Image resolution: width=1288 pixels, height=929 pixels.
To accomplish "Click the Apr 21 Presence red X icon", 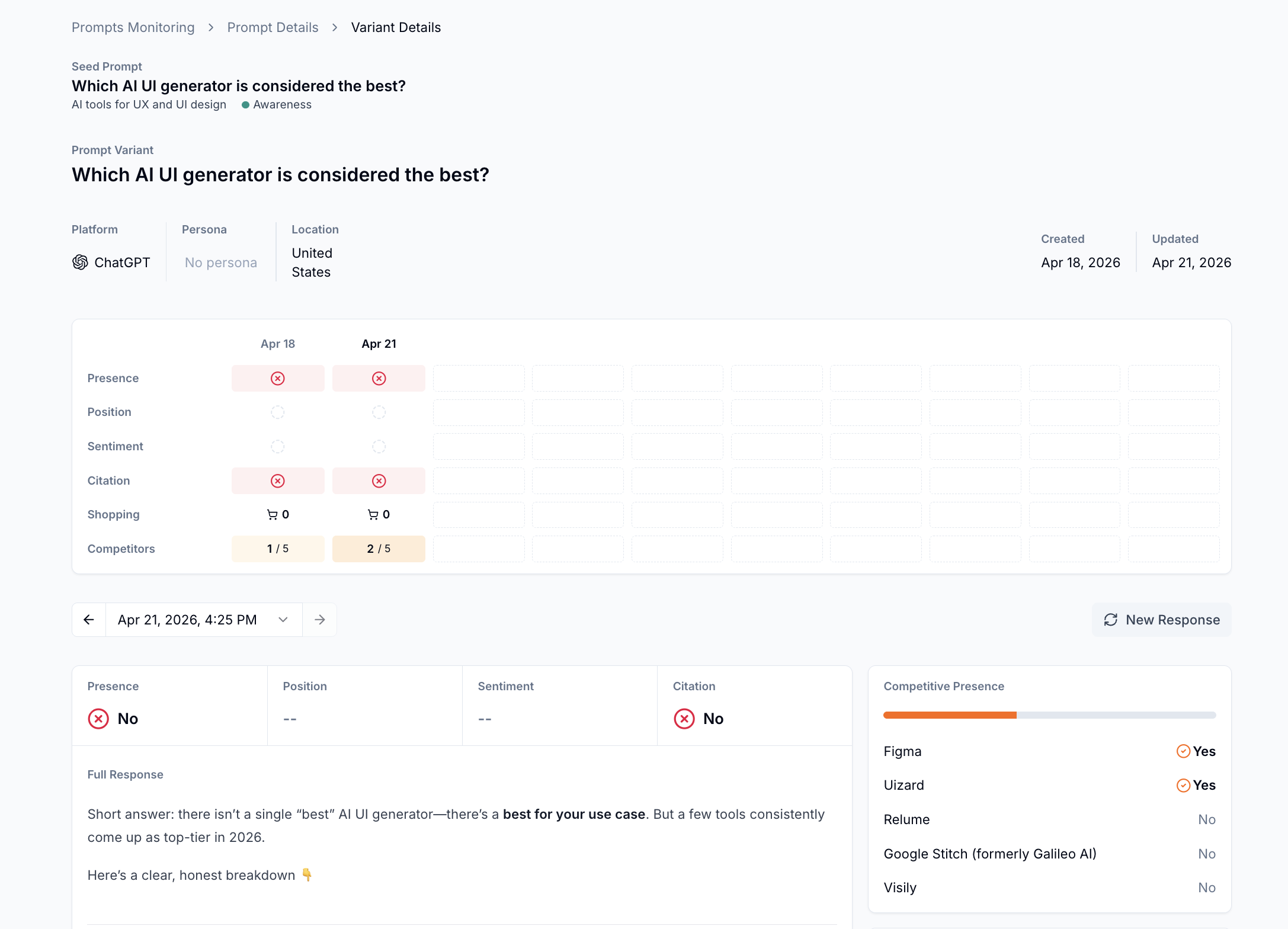I will pyautogui.click(x=379, y=379).
